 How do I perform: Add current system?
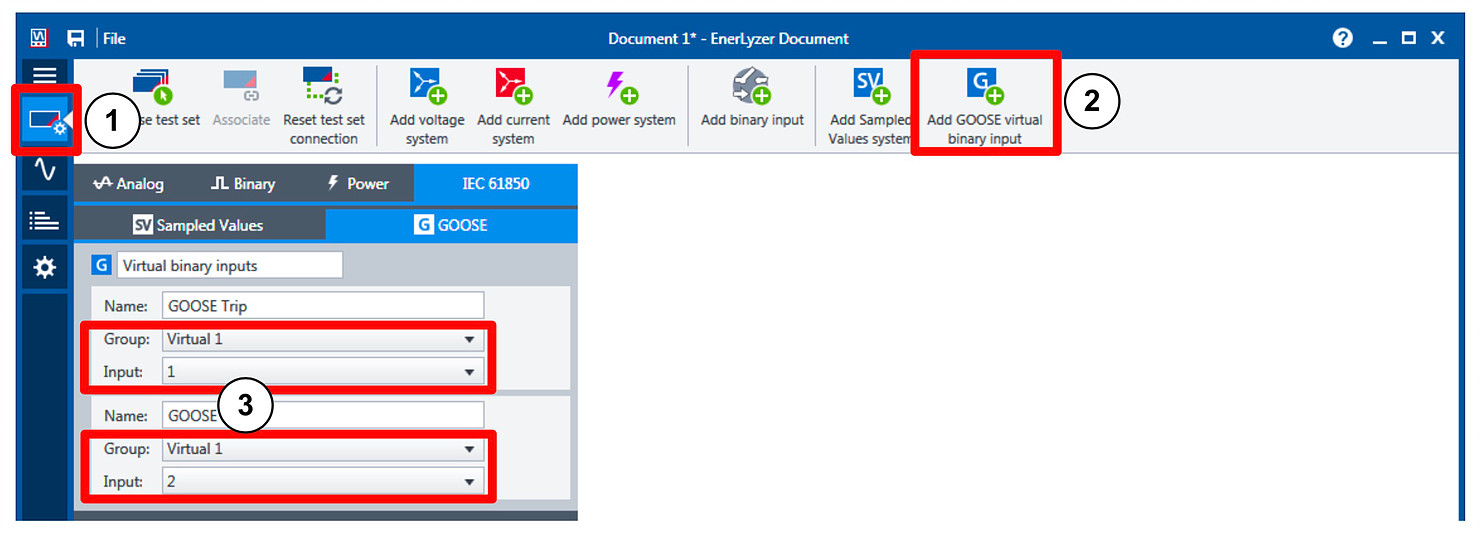[x=513, y=107]
